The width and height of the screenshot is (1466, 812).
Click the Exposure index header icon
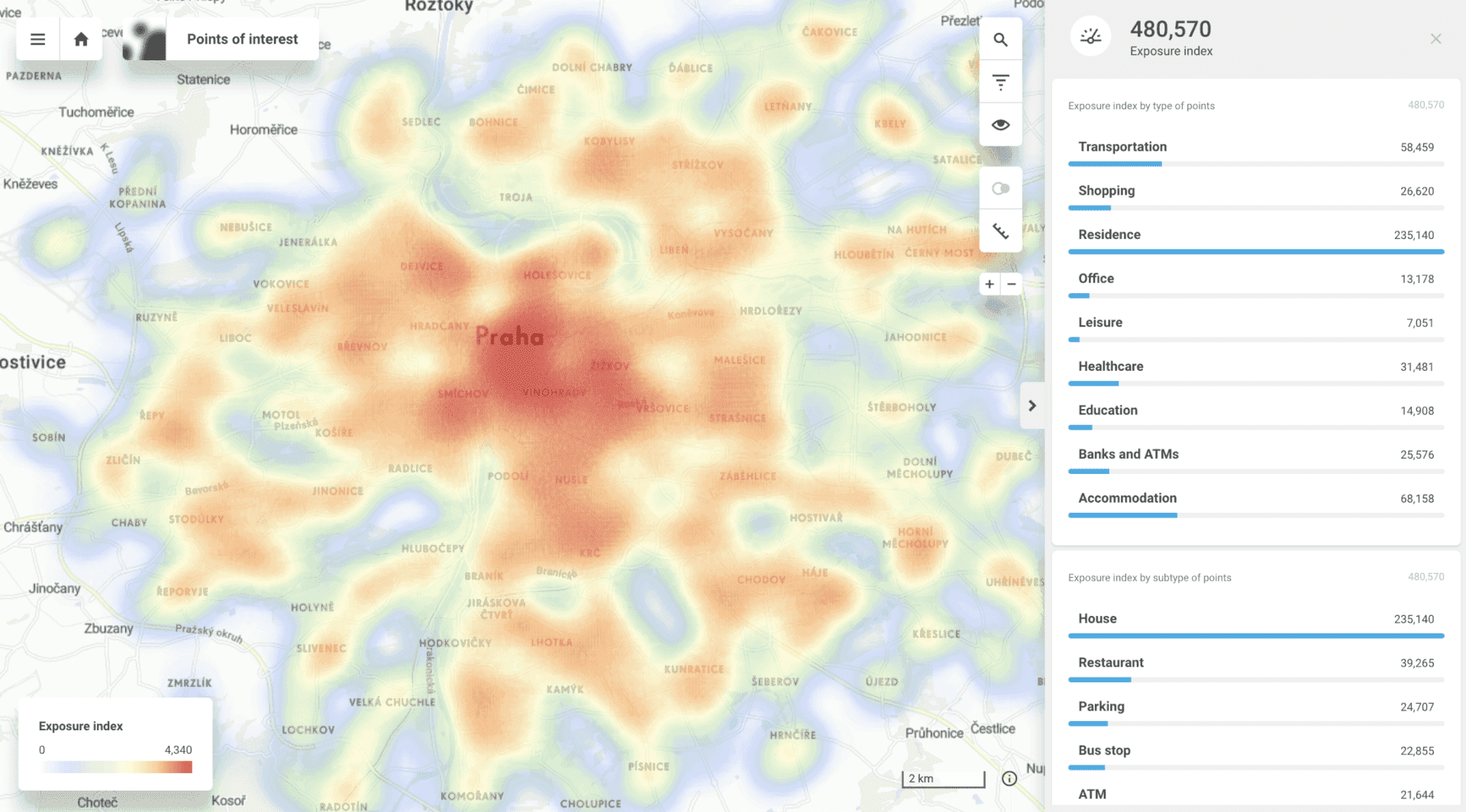point(1090,35)
